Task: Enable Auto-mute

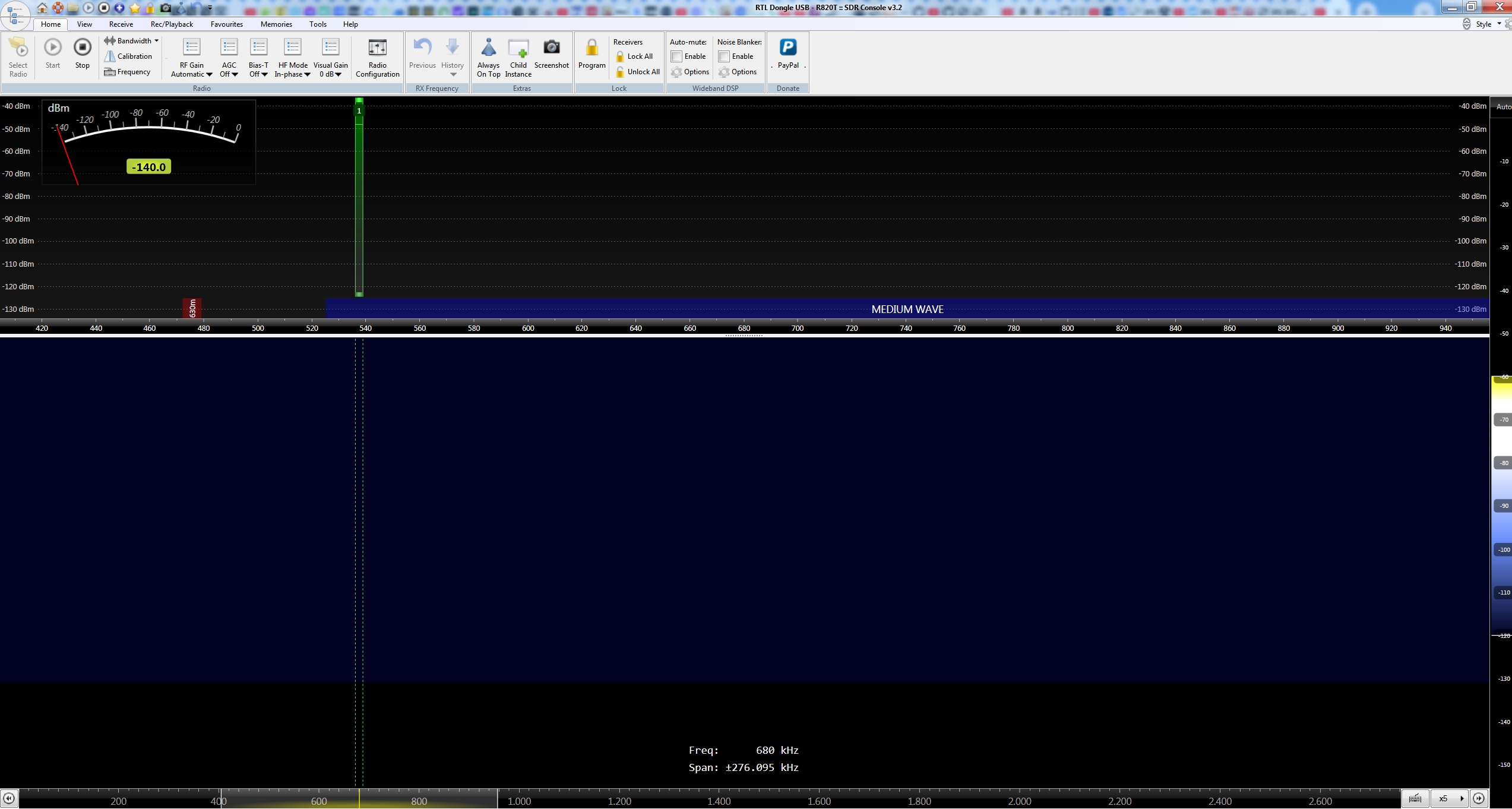Action: (x=677, y=56)
